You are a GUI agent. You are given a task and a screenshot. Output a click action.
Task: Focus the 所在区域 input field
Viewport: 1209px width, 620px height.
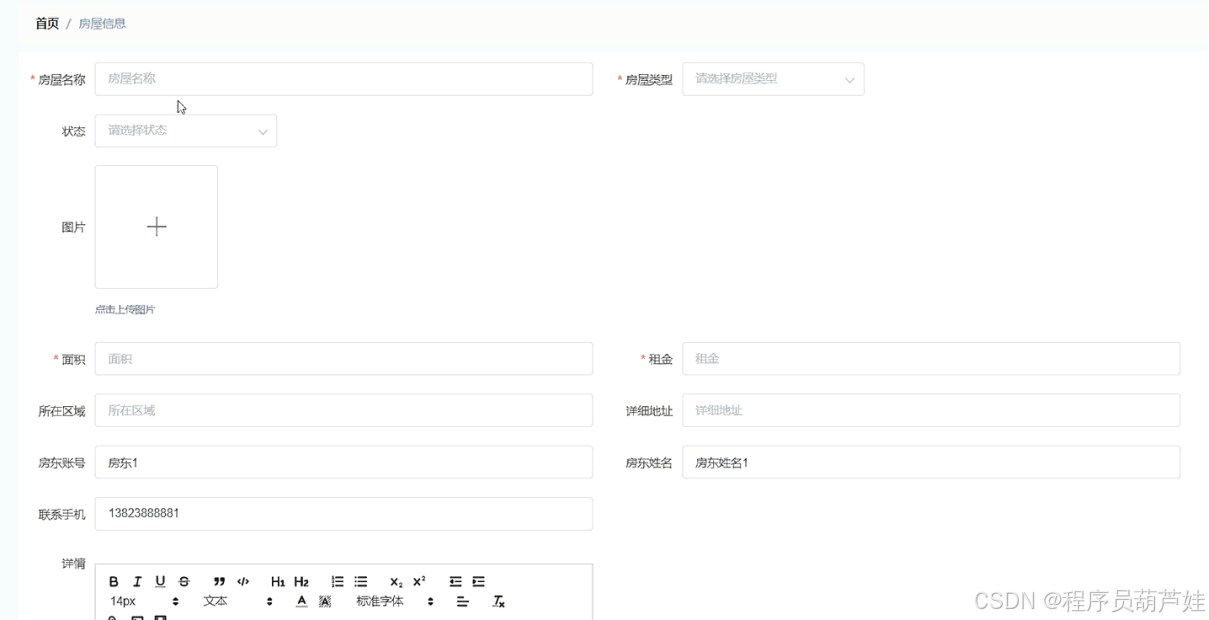[344, 410]
